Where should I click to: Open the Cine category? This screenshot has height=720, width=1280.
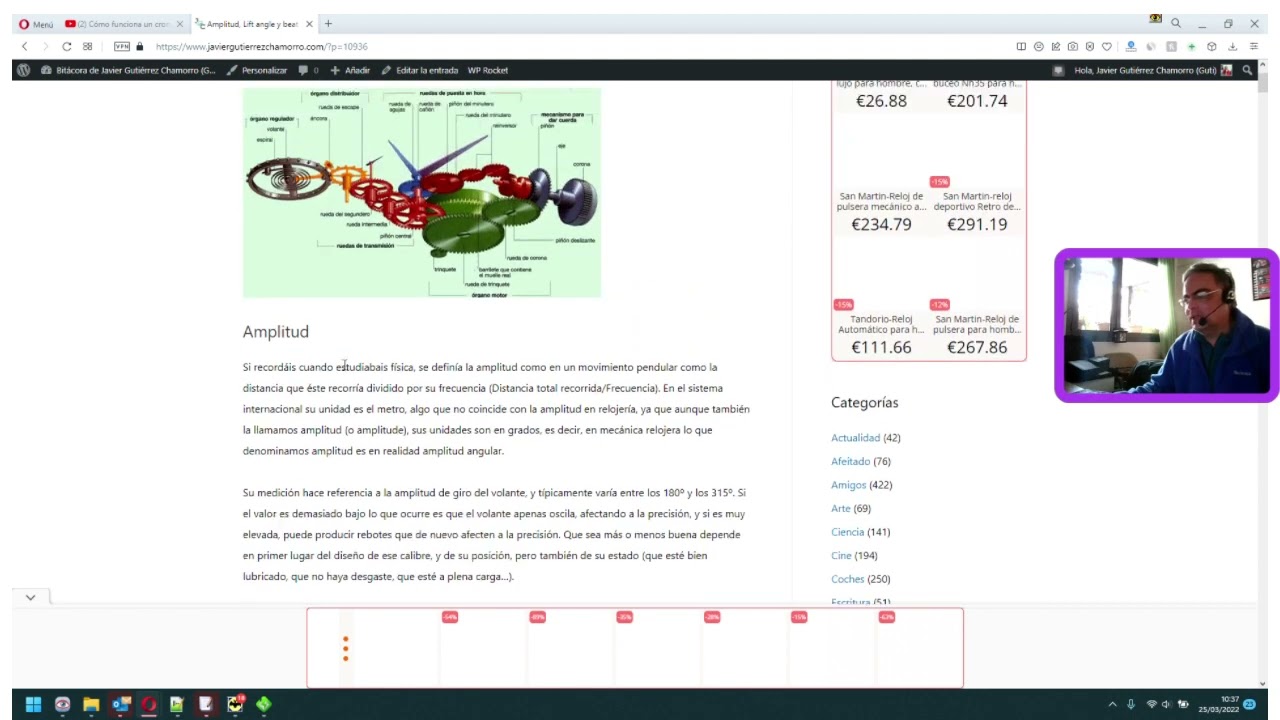841,555
